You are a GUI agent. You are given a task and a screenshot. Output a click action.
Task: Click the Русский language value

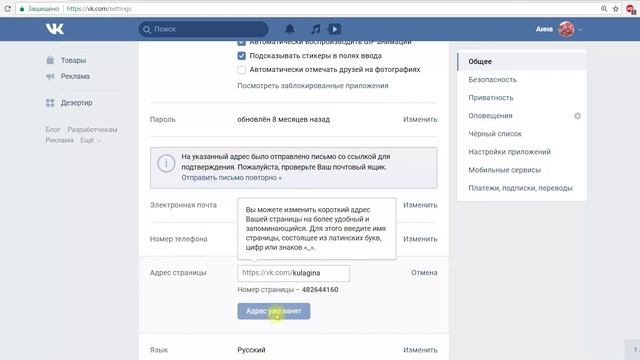tap(251, 350)
